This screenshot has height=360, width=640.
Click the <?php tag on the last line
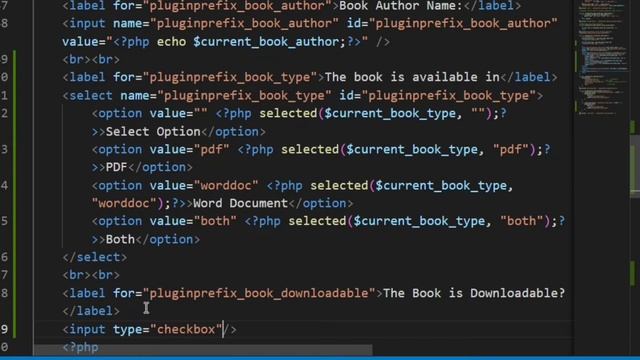coord(80,347)
